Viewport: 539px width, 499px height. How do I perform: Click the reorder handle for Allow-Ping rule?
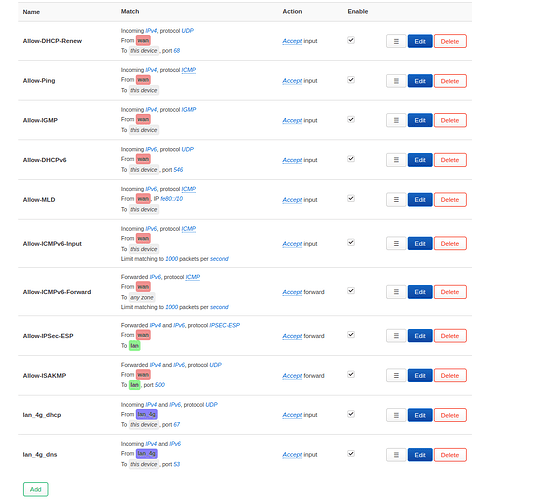[396, 81]
